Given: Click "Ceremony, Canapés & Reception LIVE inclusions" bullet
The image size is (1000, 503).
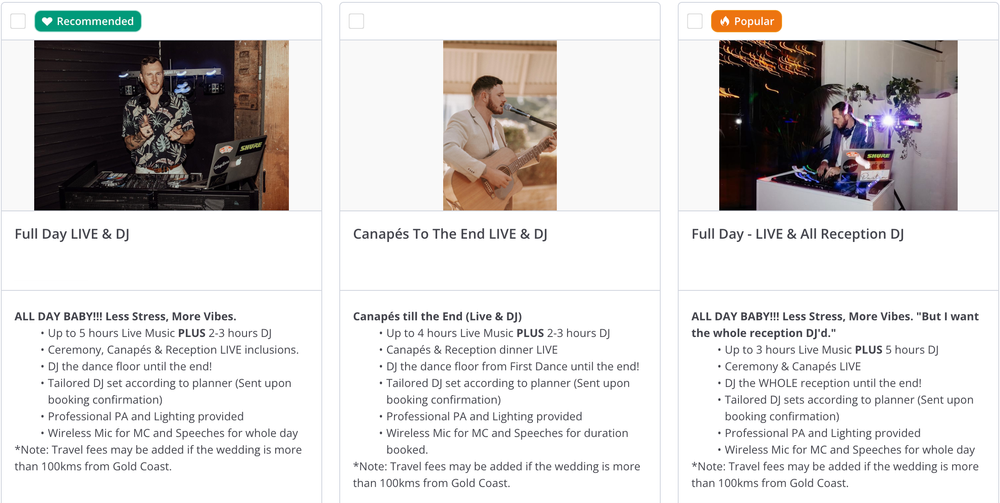Looking at the screenshot, I should pyautogui.click(x=173, y=350).
